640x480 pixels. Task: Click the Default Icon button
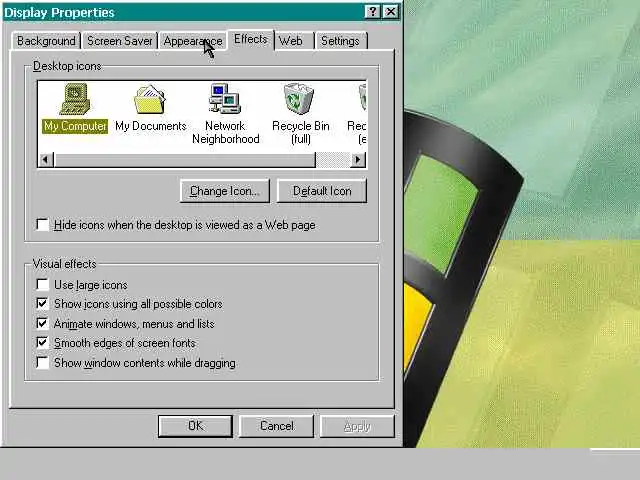click(x=322, y=191)
